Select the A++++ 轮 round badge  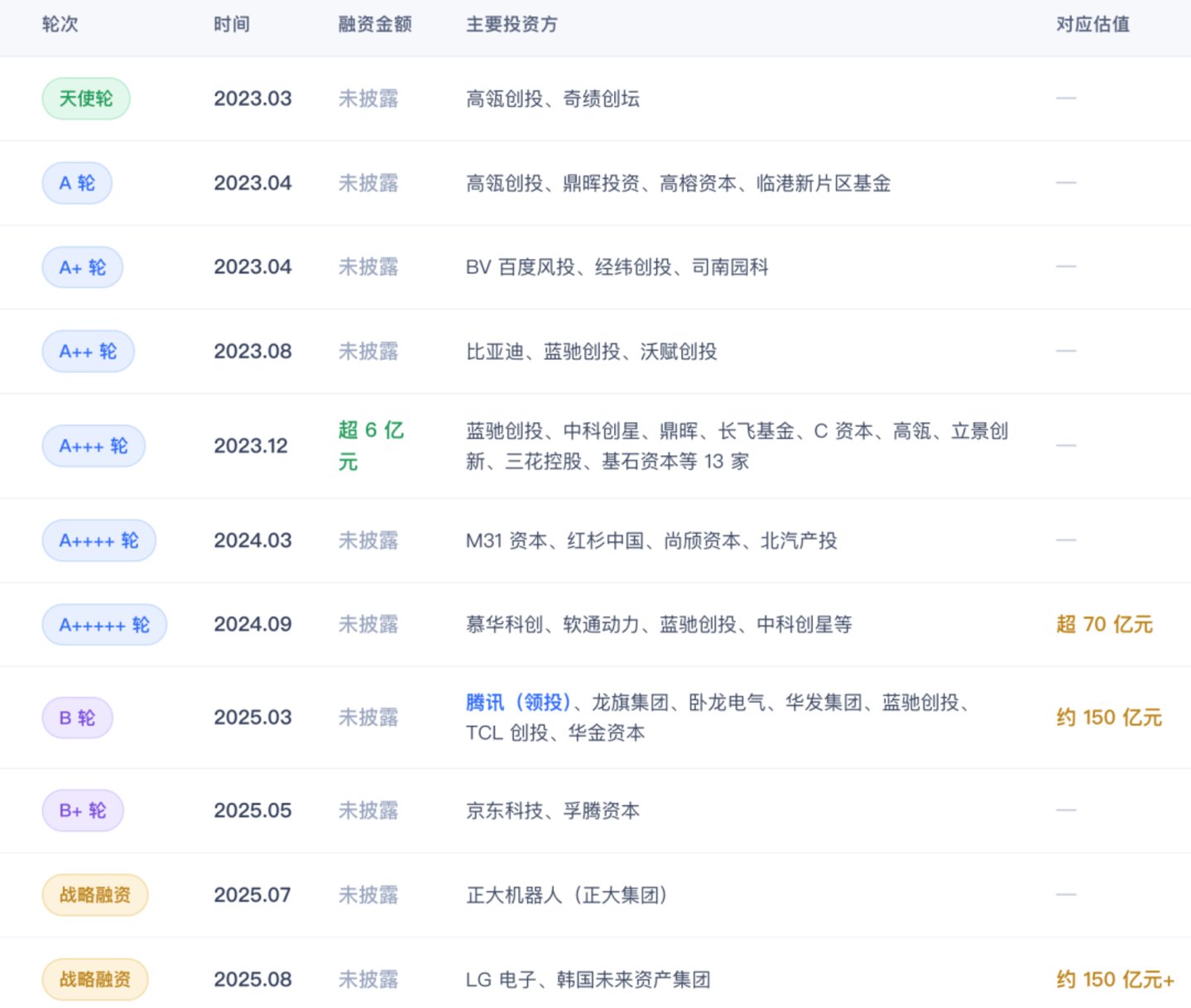pyautogui.click(x=98, y=540)
